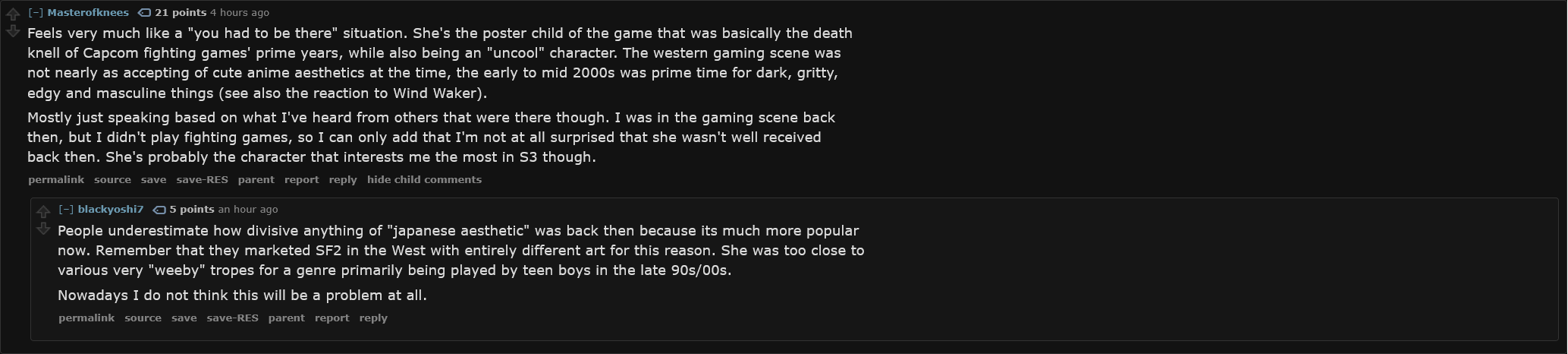
Task: Upvote Masterofknees' comment
Action: click(x=13, y=14)
